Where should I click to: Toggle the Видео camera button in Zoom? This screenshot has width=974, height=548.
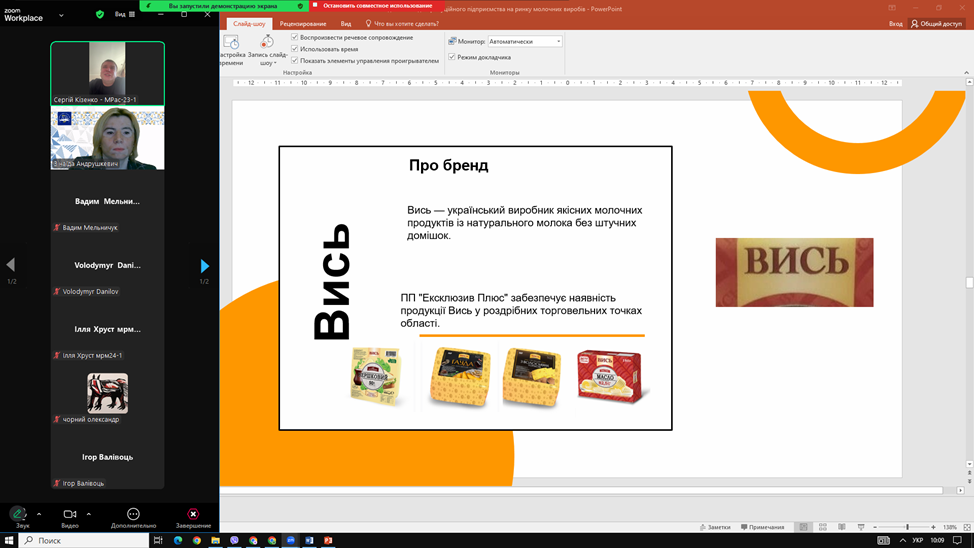(x=70, y=517)
